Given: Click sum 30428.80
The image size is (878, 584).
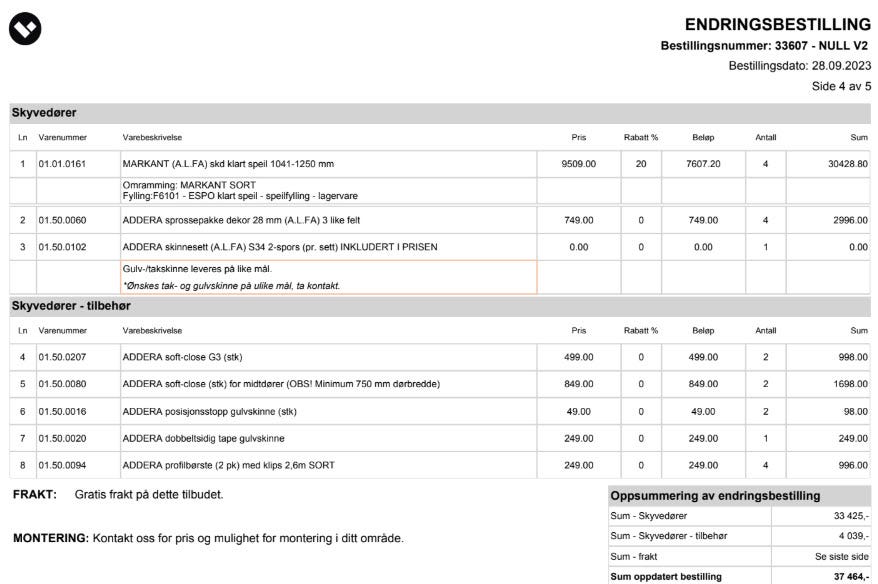Looking at the screenshot, I should [848, 164].
